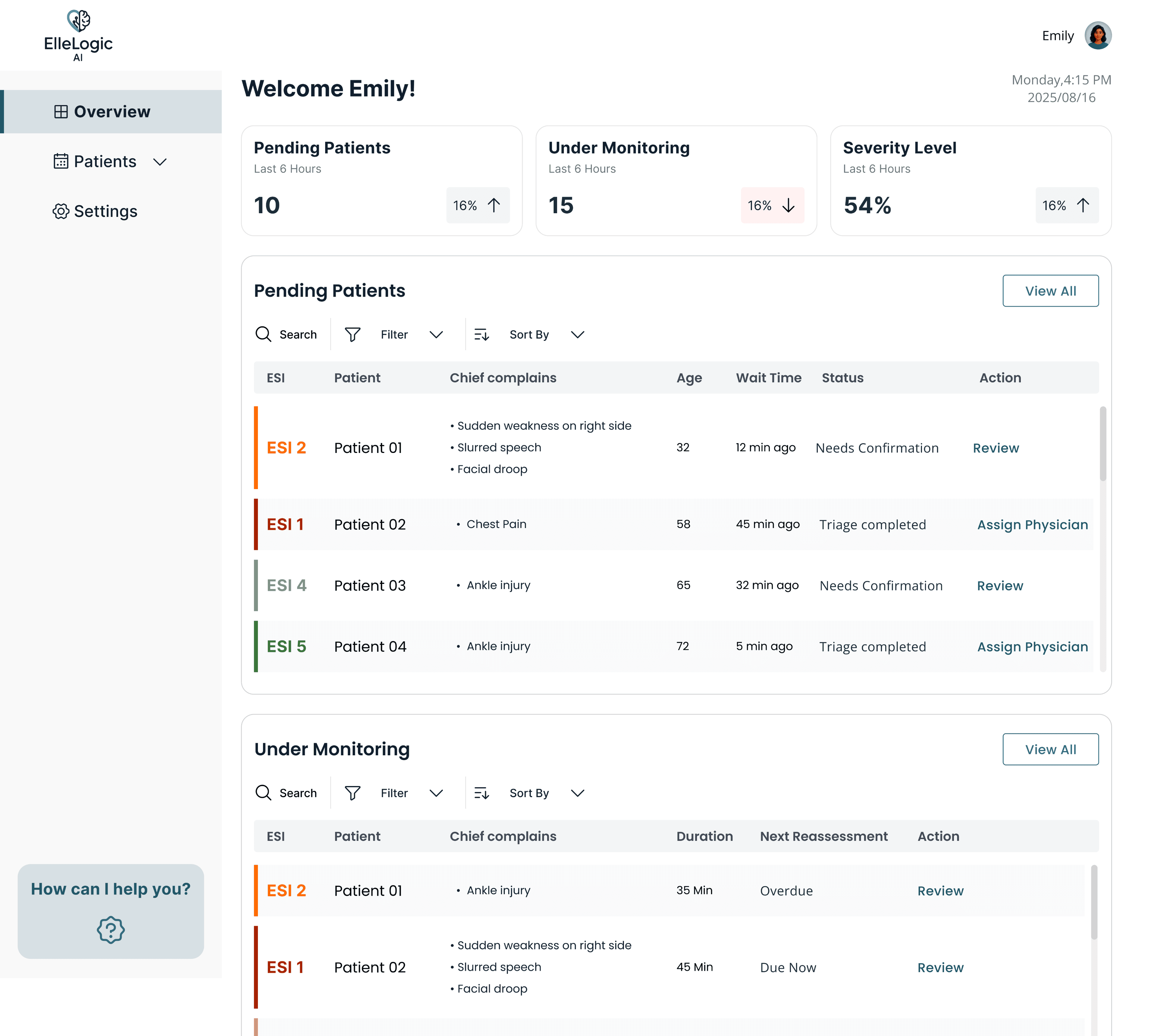Viewport: 1157px width, 1036px height.
Task: Click the Pending Patients filter funnel icon
Action: click(353, 334)
